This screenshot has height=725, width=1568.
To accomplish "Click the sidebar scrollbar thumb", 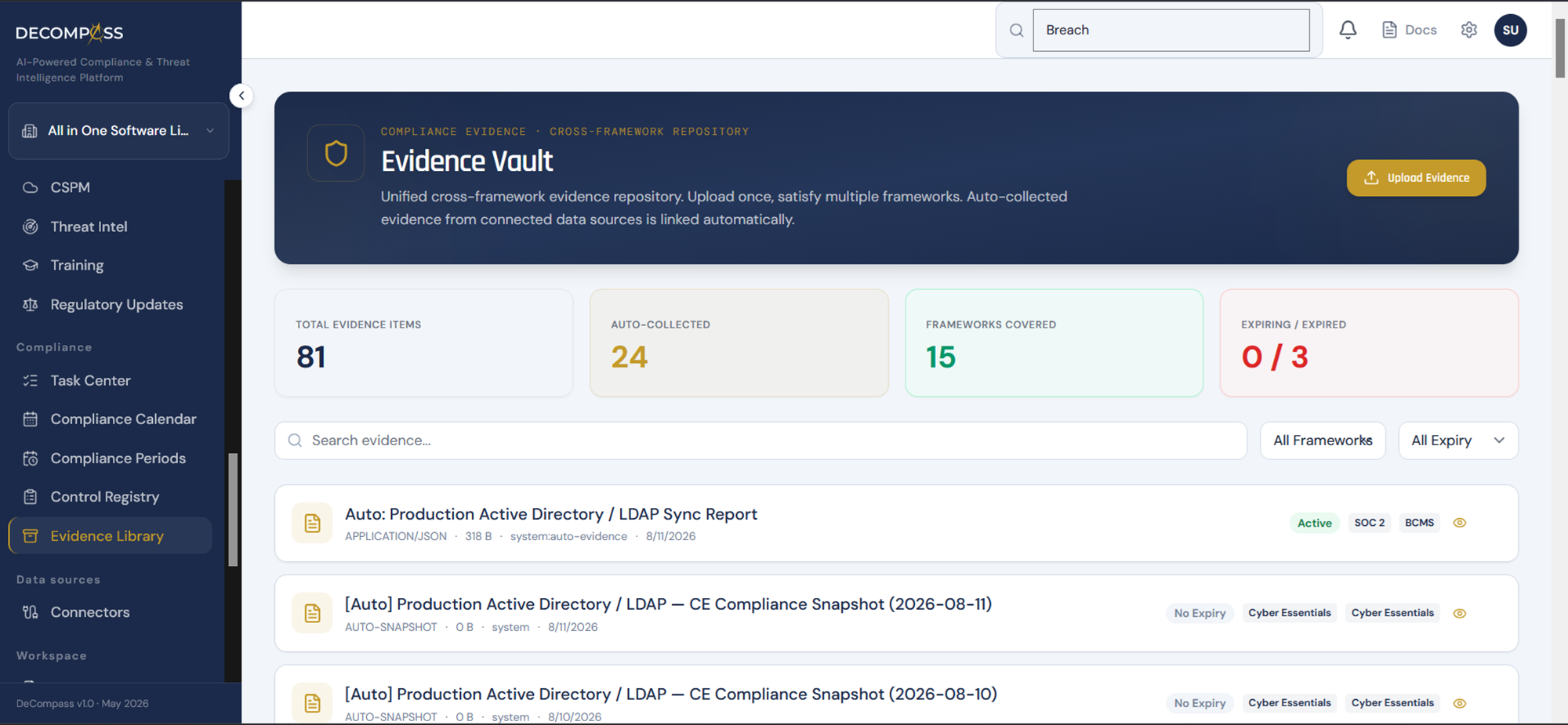I will pyautogui.click(x=233, y=509).
